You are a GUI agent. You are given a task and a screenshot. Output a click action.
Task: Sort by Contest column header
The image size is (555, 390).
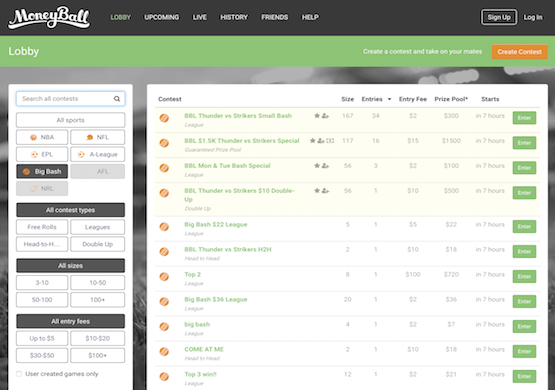[170, 99]
